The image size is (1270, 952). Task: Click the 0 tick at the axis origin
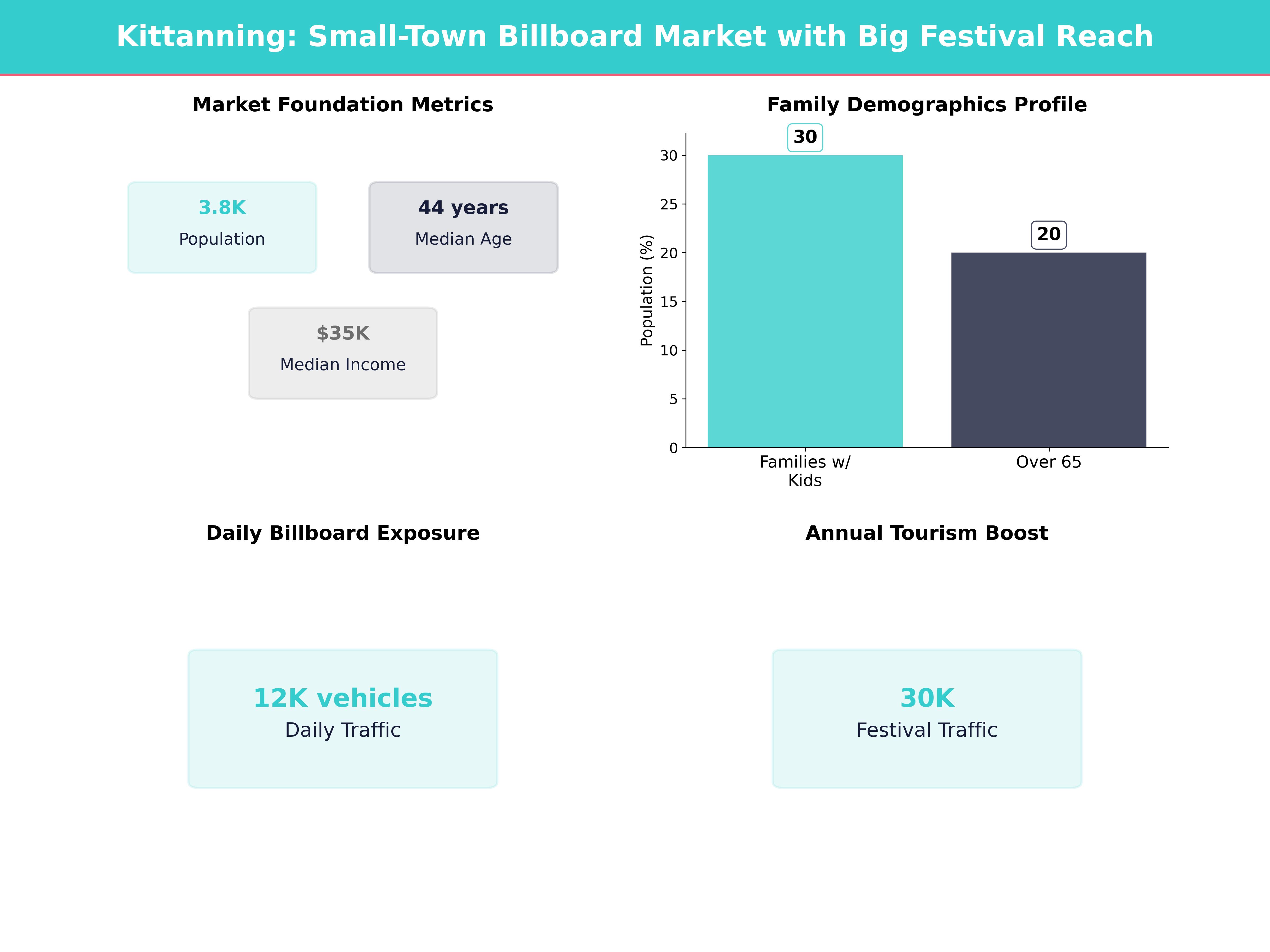pyautogui.click(x=673, y=448)
